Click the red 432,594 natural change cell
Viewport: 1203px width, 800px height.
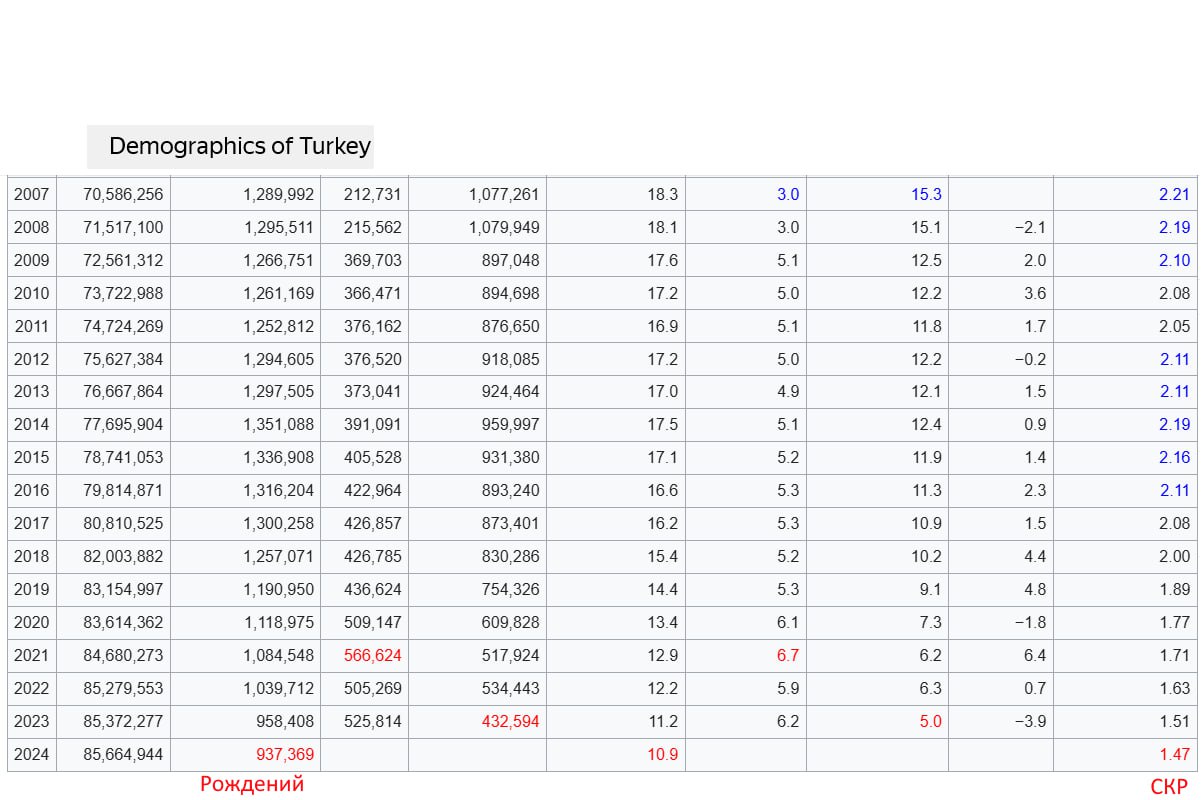(x=504, y=721)
